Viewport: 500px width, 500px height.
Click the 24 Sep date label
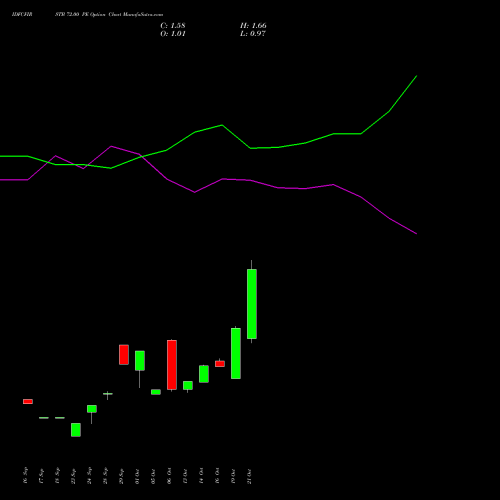click(90, 476)
